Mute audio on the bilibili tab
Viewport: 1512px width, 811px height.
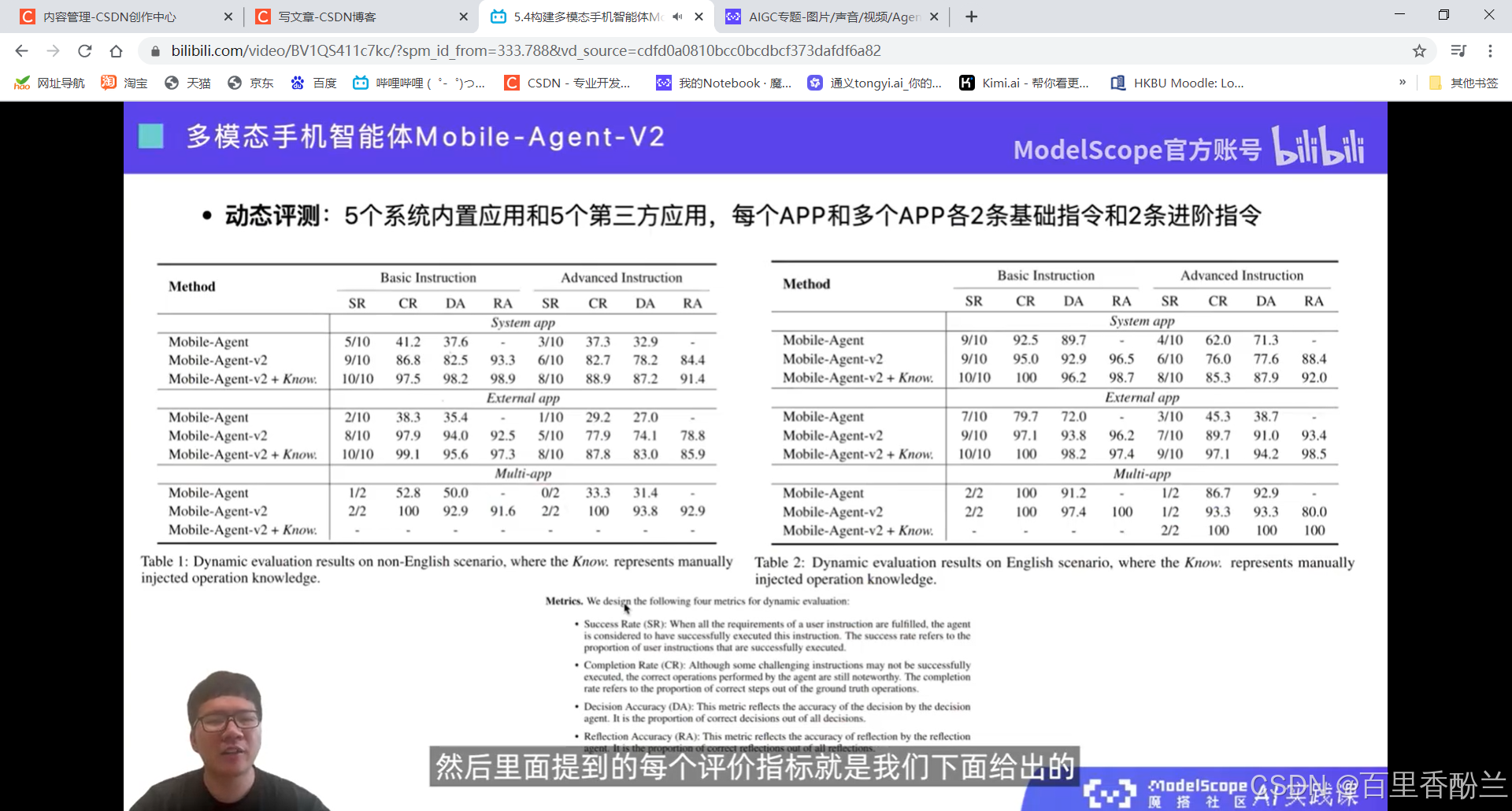[677, 17]
